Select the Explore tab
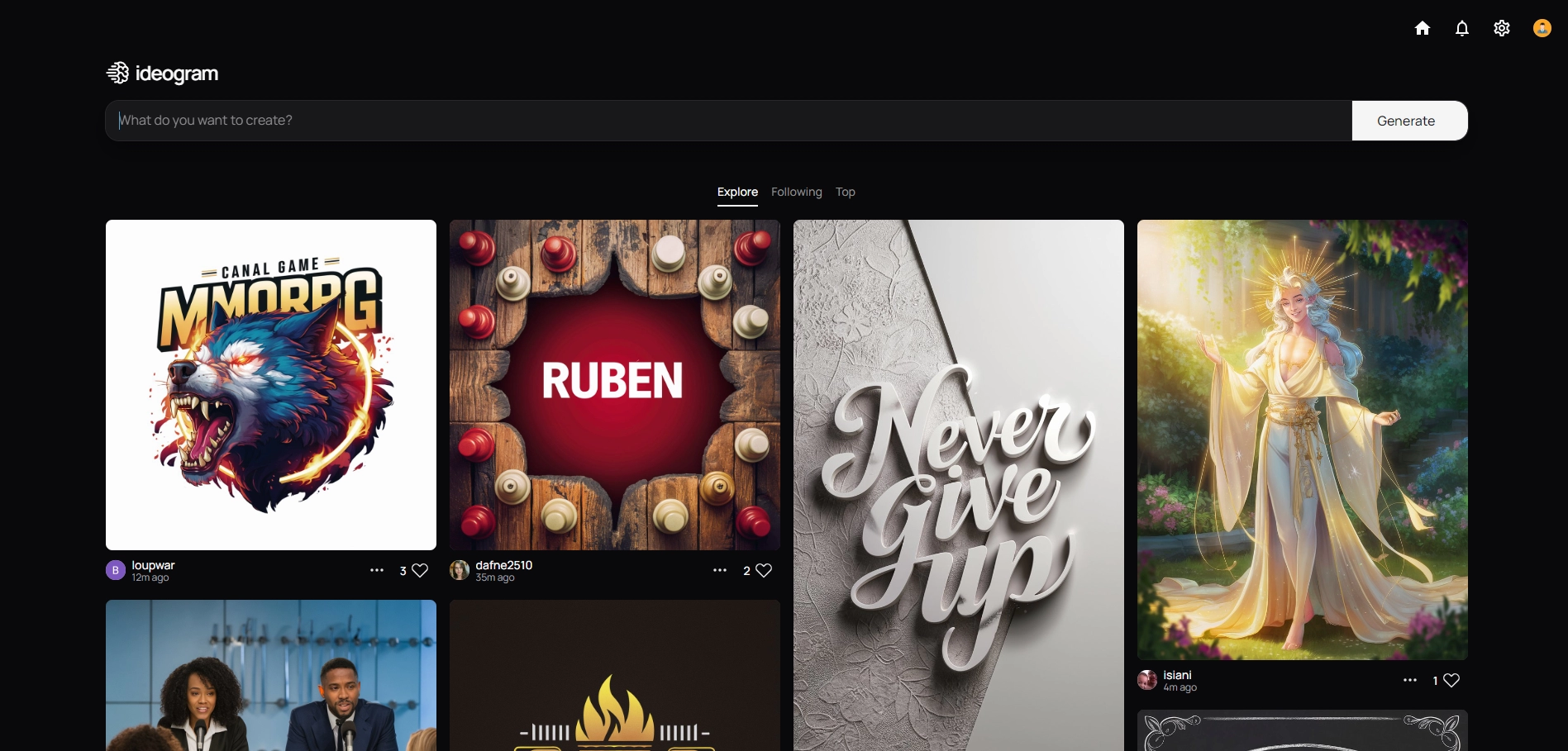 (x=737, y=192)
